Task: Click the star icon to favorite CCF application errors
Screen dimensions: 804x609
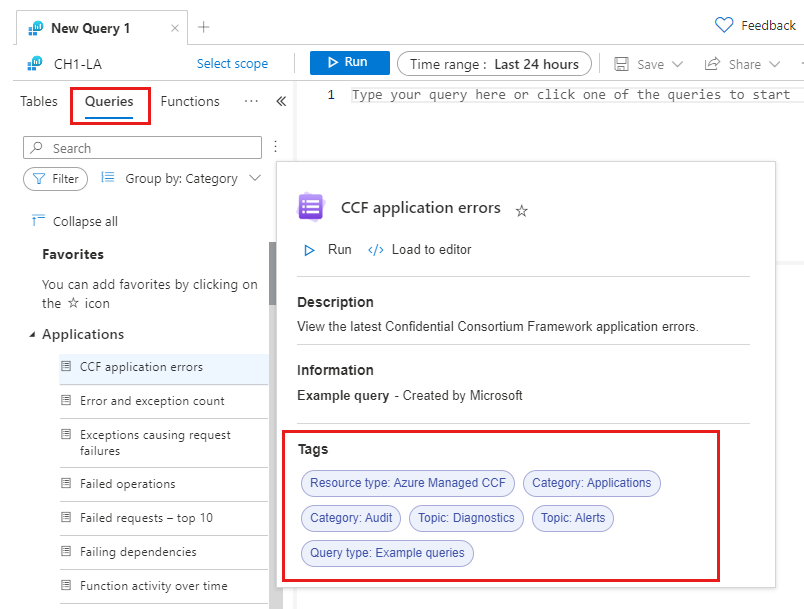Action: tap(521, 211)
